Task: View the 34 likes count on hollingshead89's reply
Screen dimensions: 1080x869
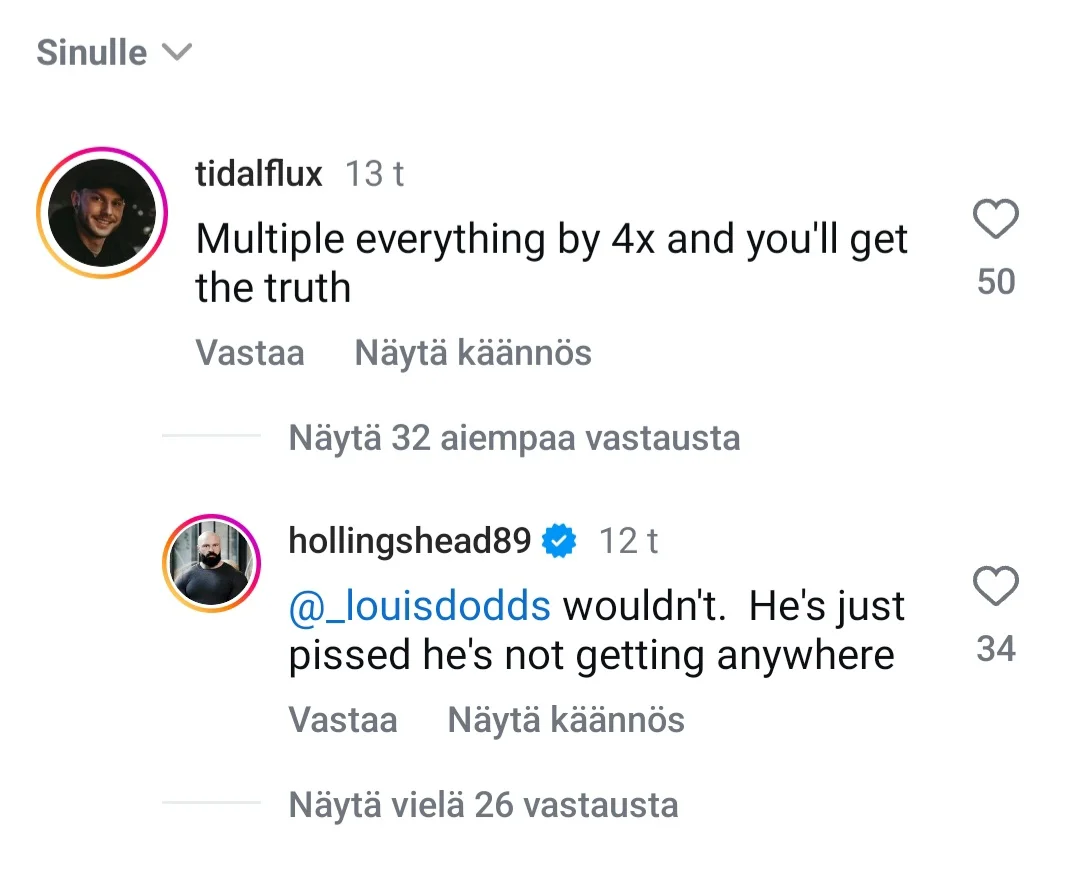Action: tap(996, 650)
